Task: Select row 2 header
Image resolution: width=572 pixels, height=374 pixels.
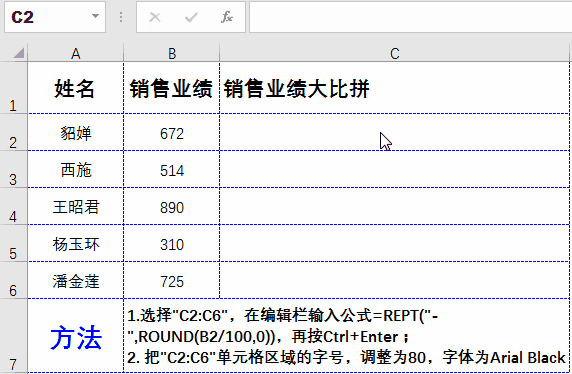Action: click(x=13, y=132)
